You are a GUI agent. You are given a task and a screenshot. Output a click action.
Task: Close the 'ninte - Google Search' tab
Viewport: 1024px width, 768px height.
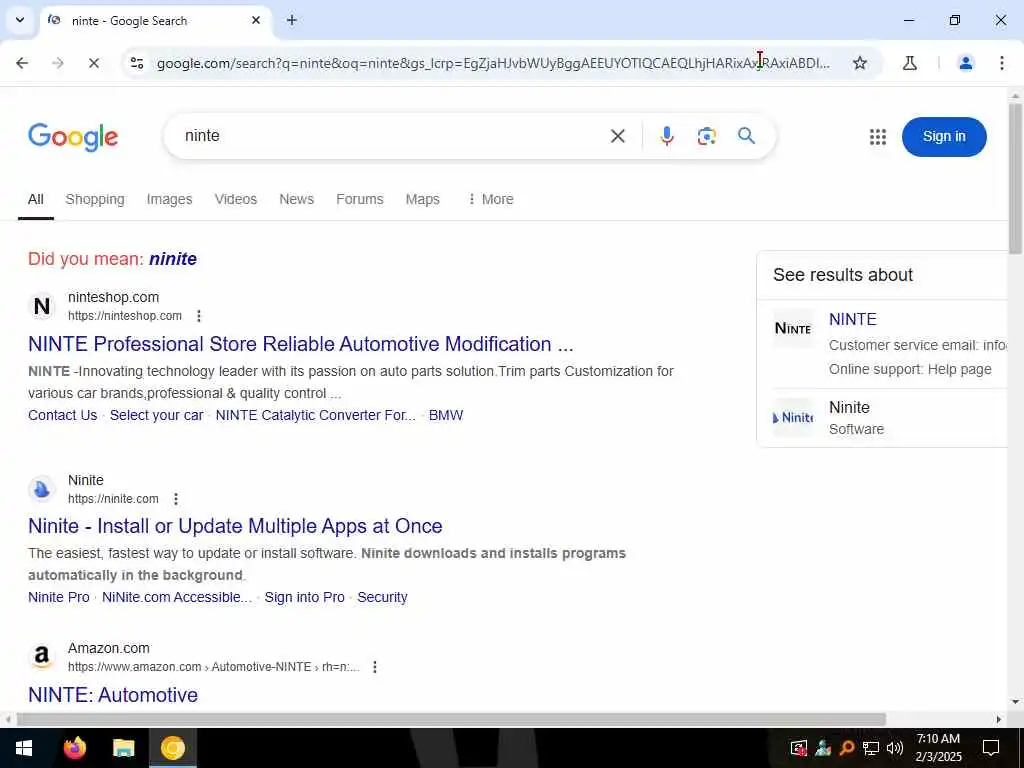256,20
